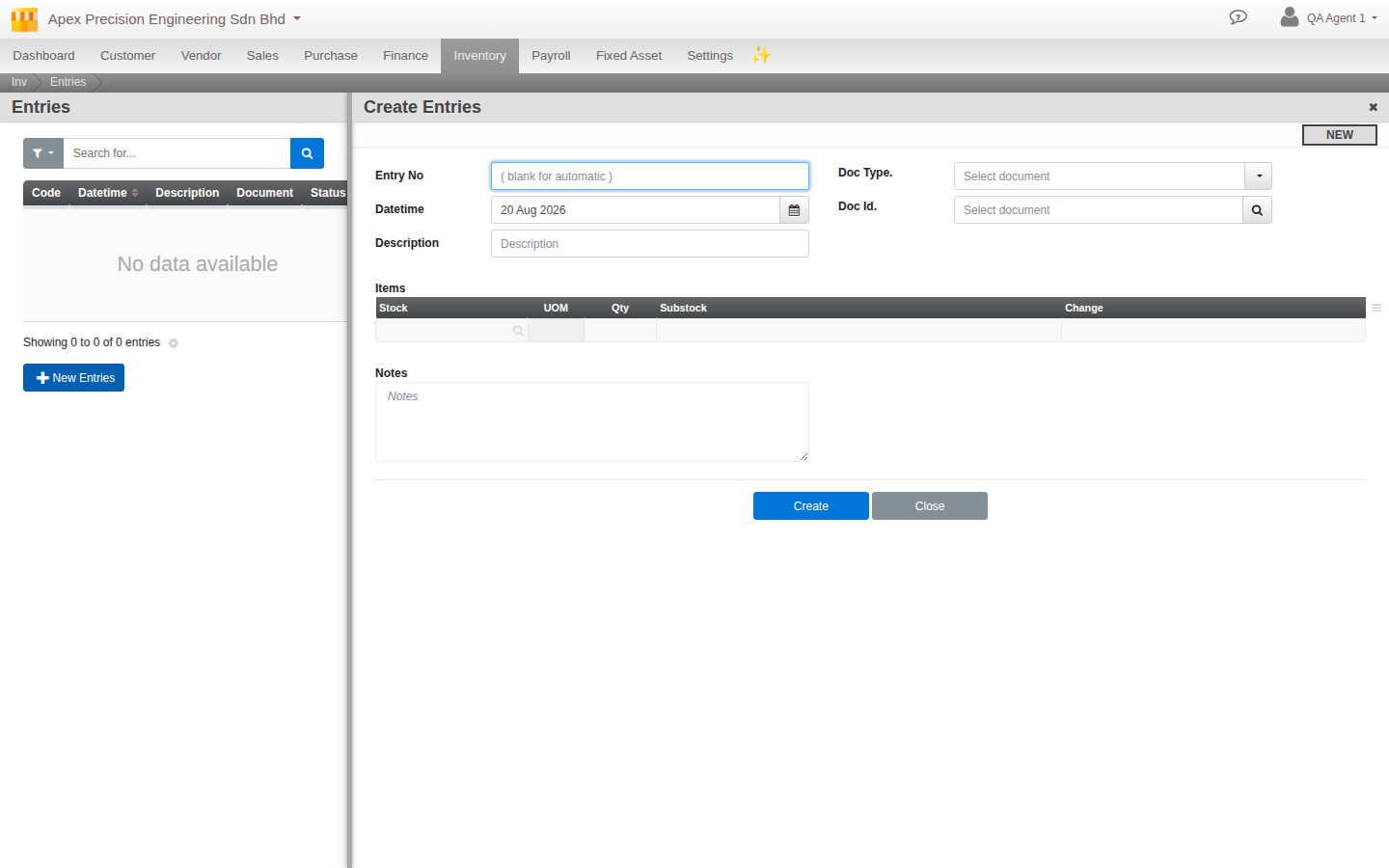Open the filter funnel dropdown
This screenshot has width=1389, height=868.
point(43,153)
